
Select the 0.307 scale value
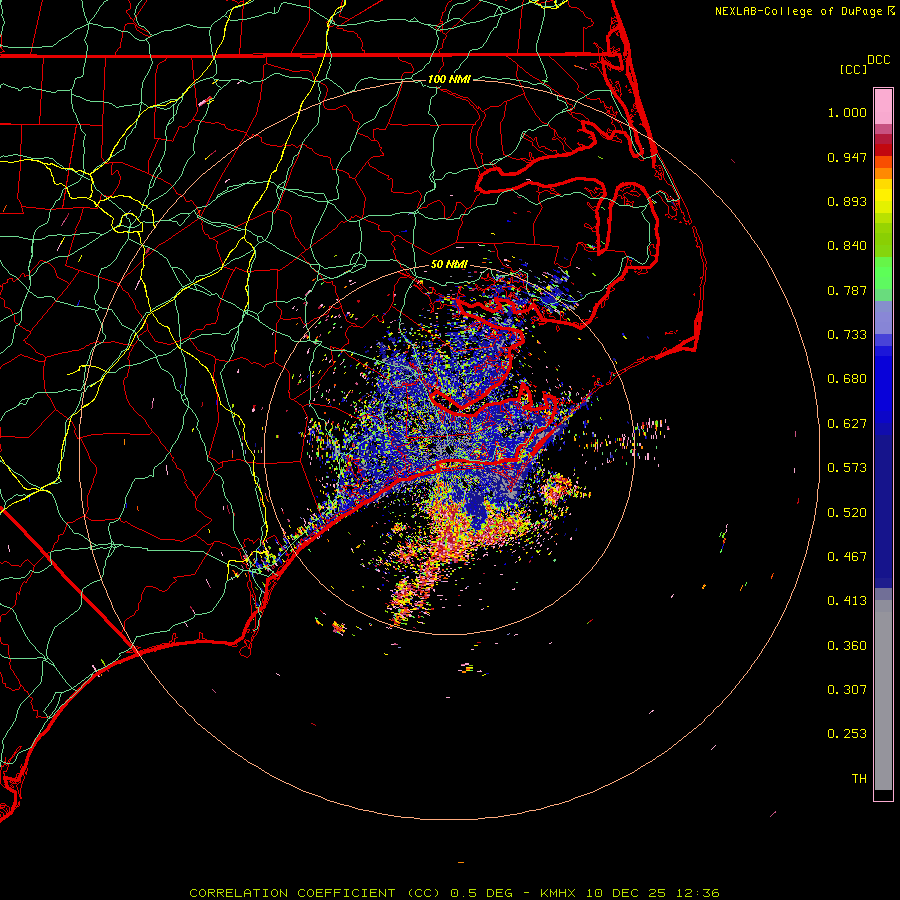pos(847,690)
